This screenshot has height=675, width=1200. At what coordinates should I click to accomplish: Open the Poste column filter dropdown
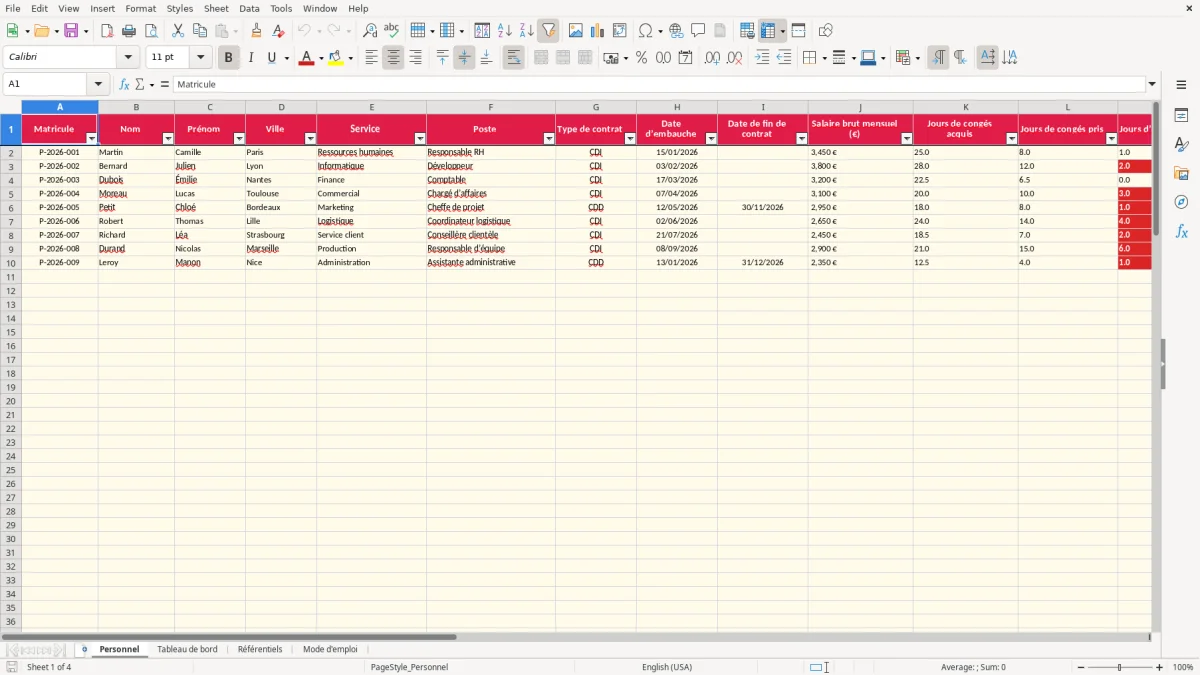tap(548, 139)
